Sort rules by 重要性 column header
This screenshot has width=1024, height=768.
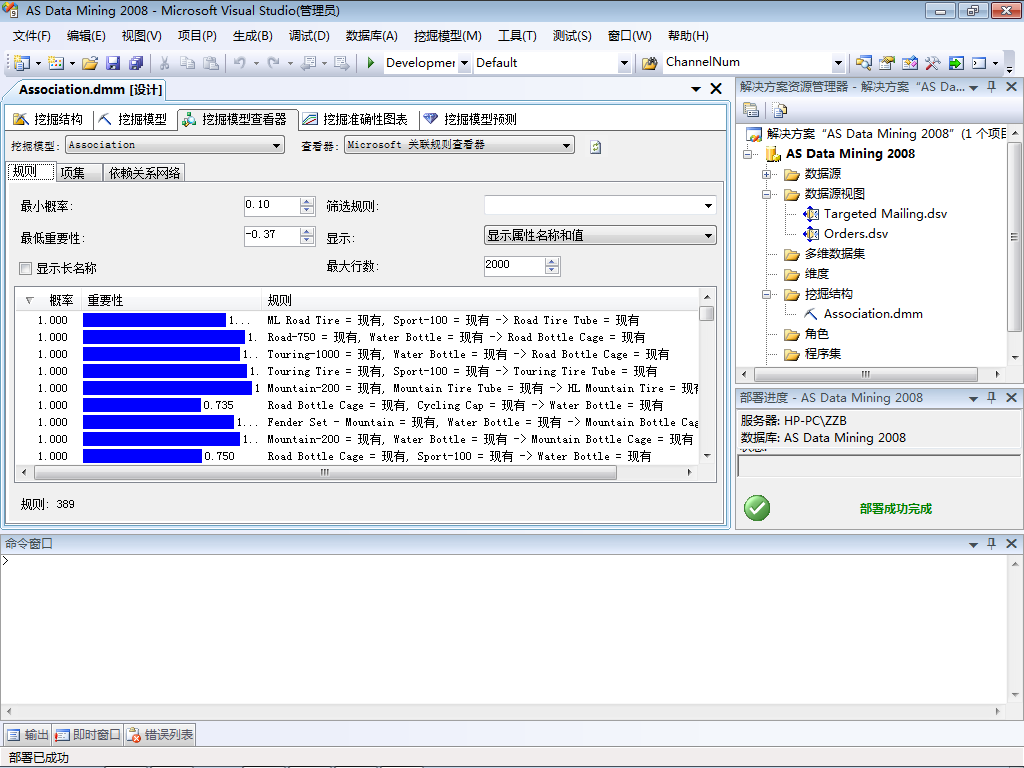(171, 300)
